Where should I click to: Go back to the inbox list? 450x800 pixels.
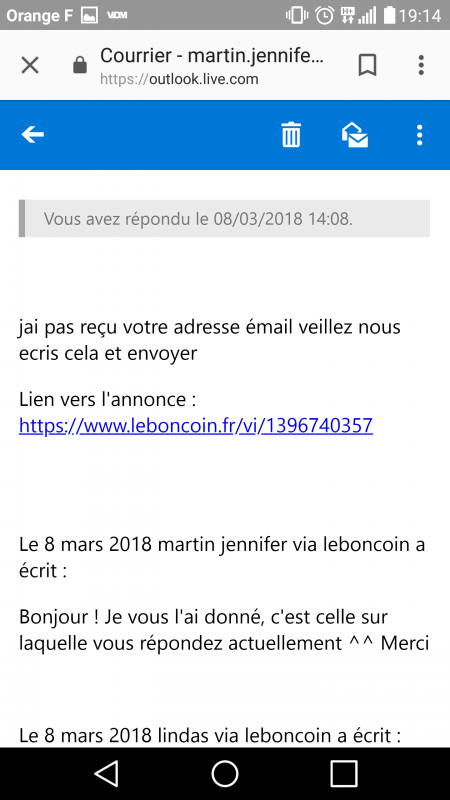[x=33, y=135]
